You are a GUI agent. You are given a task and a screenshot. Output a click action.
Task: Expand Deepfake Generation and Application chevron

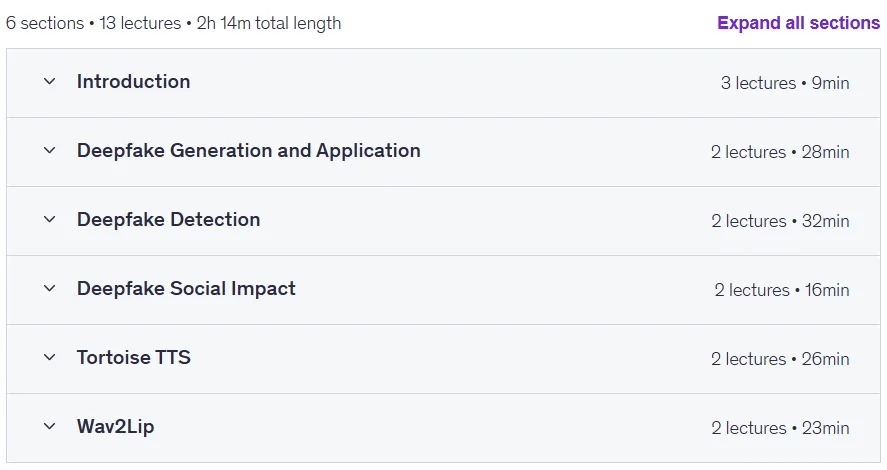50,150
